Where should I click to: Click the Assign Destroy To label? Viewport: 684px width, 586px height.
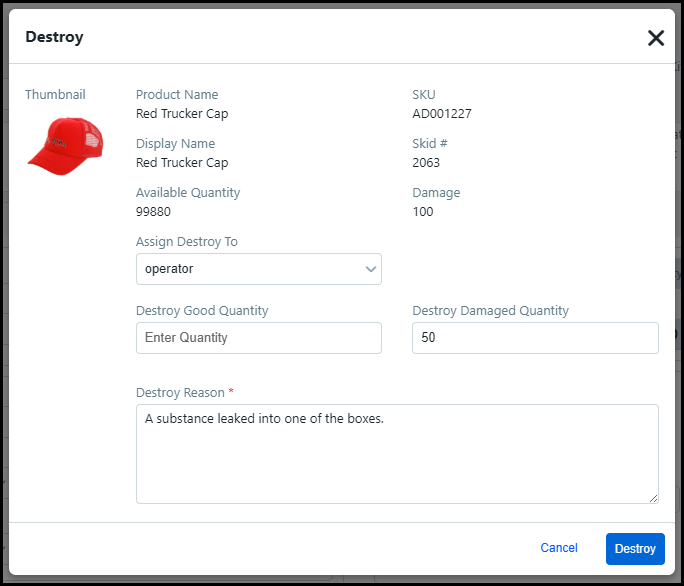click(187, 242)
